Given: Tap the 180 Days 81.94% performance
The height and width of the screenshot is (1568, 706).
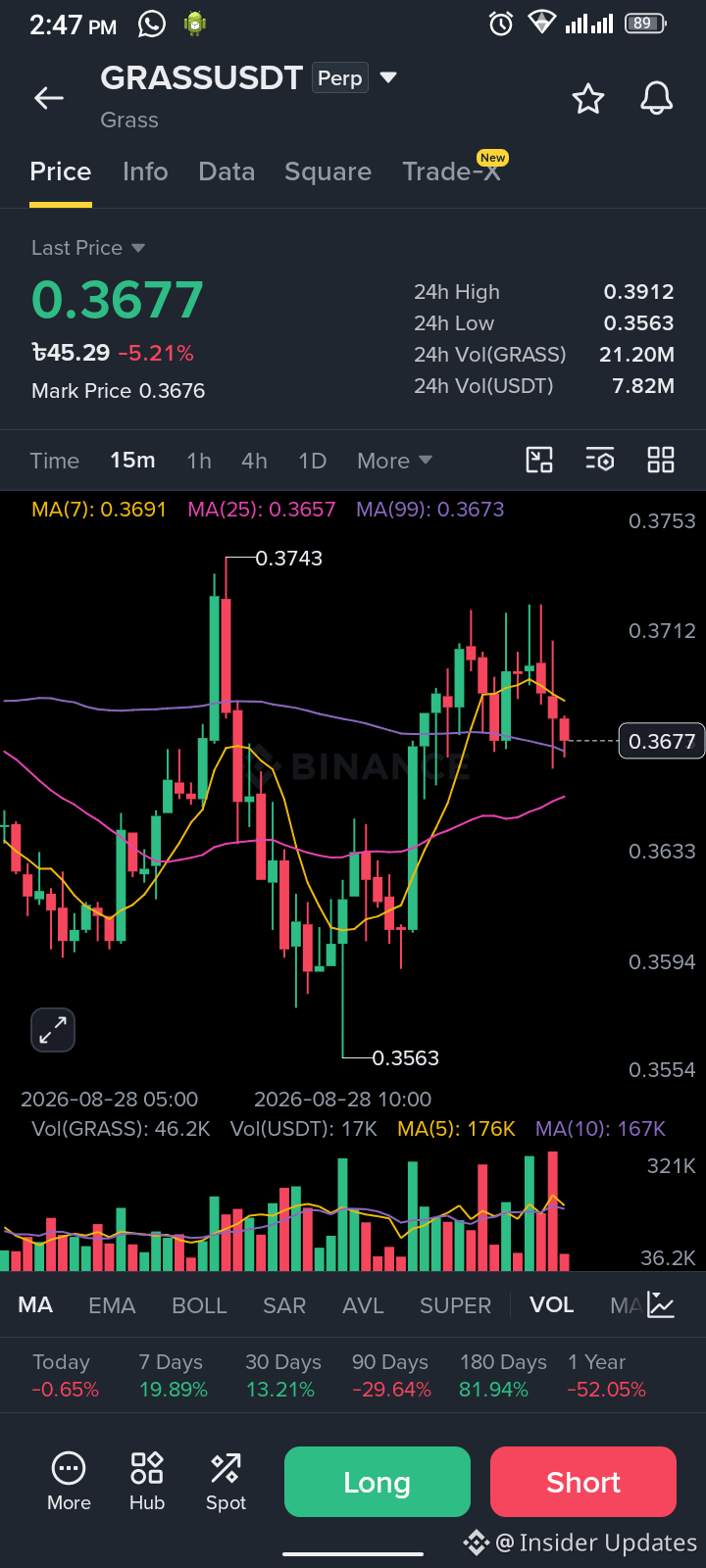Looking at the screenshot, I should click(503, 1376).
